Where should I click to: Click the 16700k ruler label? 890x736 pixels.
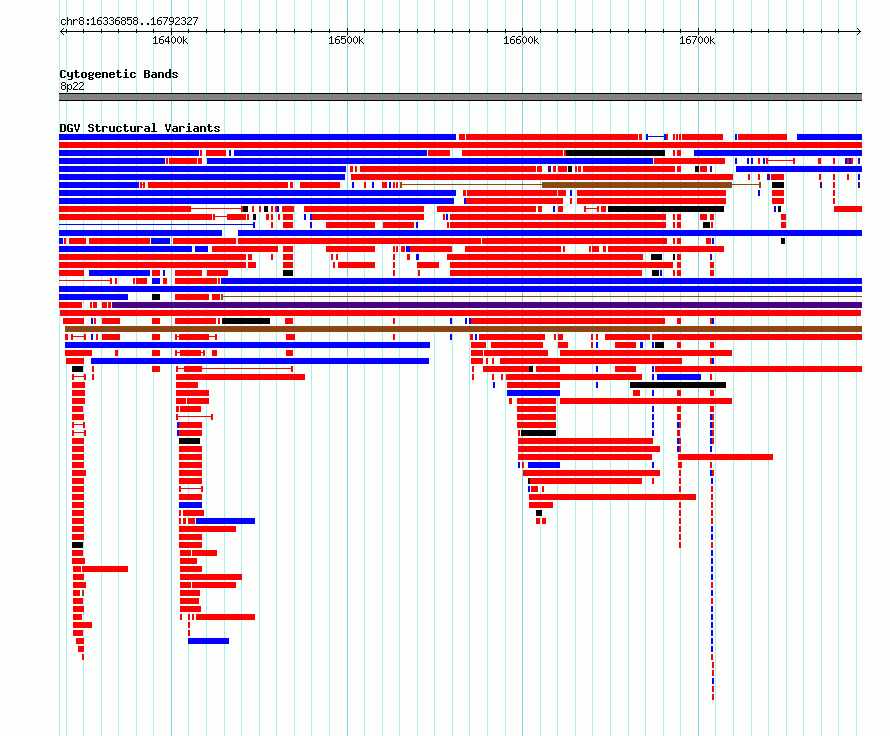(698, 40)
